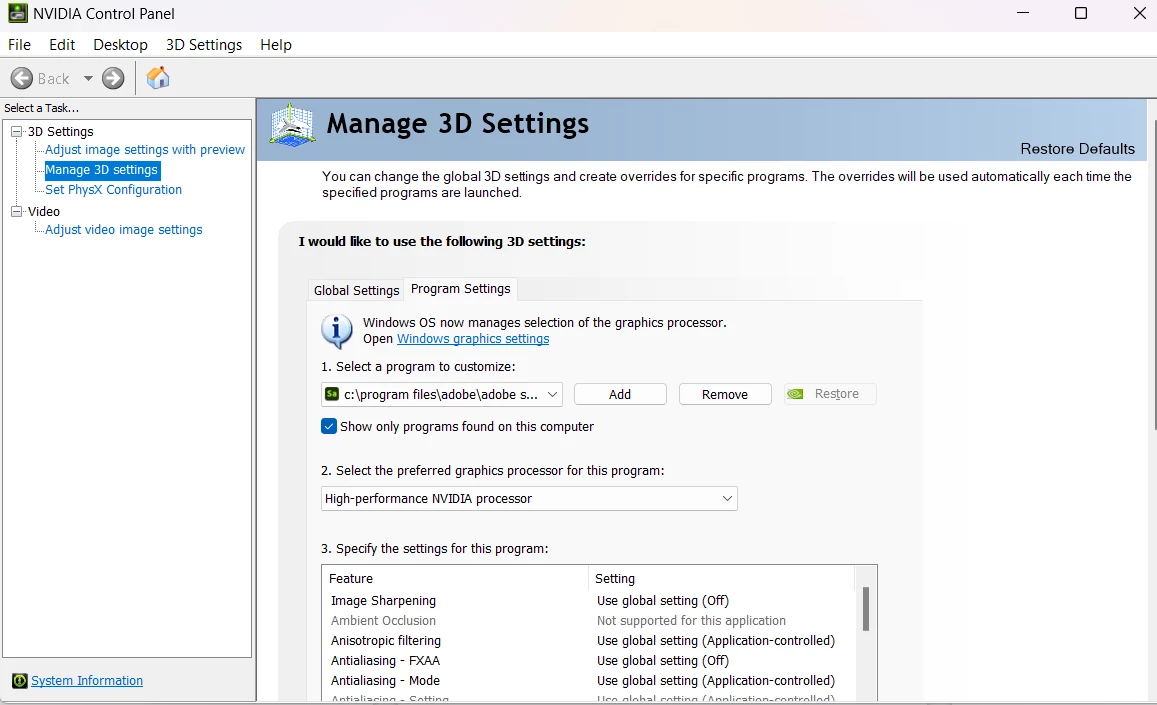Click the Home icon in toolbar
This screenshot has width=1157, height=705.
click(x=158, y=78)
